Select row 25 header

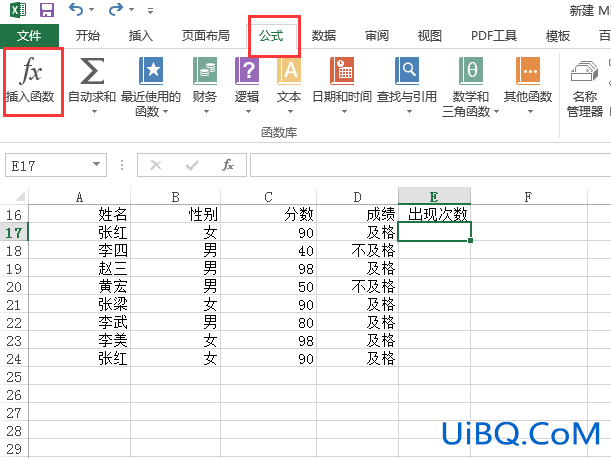14,377
